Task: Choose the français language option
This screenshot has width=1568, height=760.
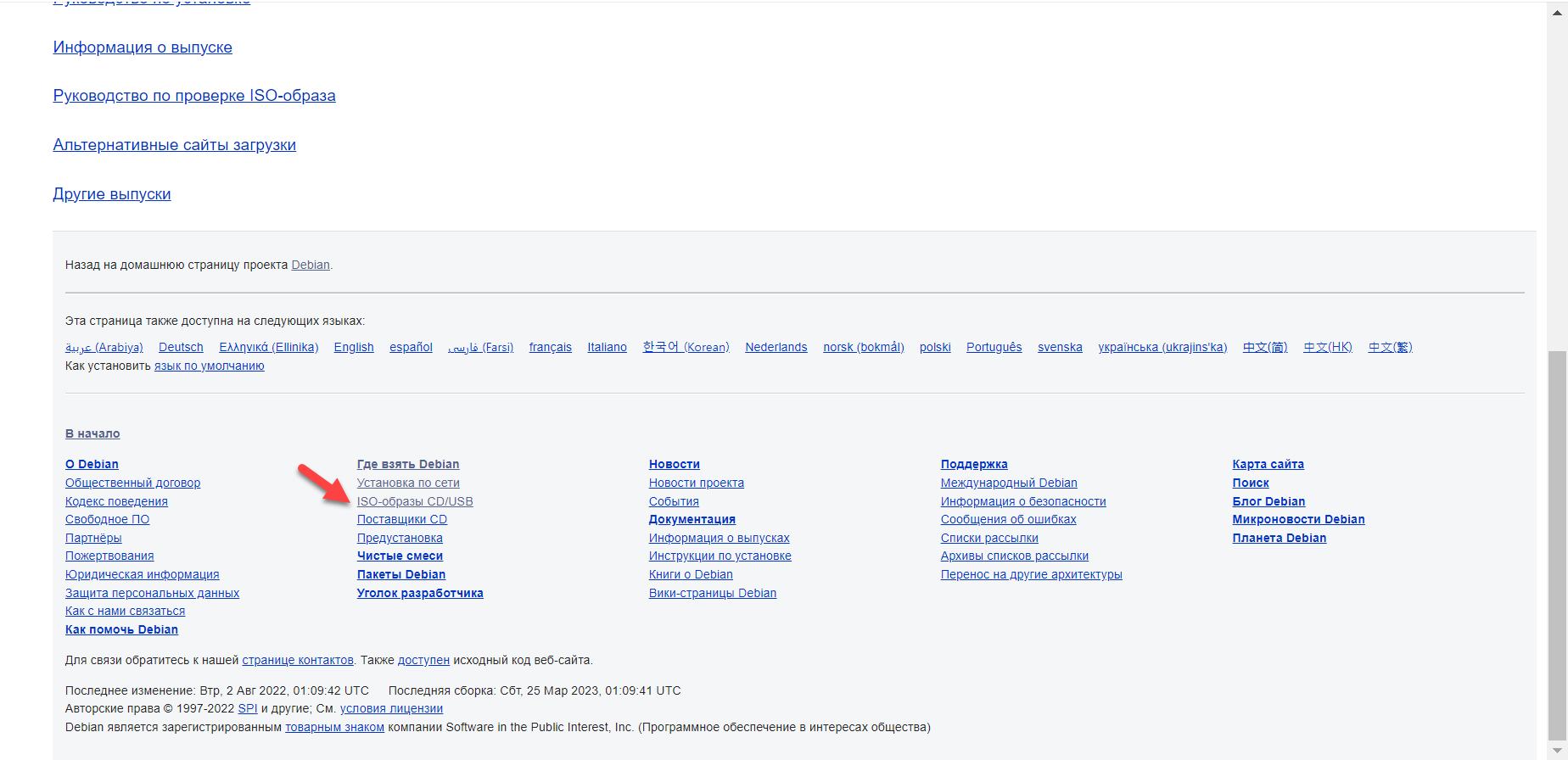Action: [550, 347]
